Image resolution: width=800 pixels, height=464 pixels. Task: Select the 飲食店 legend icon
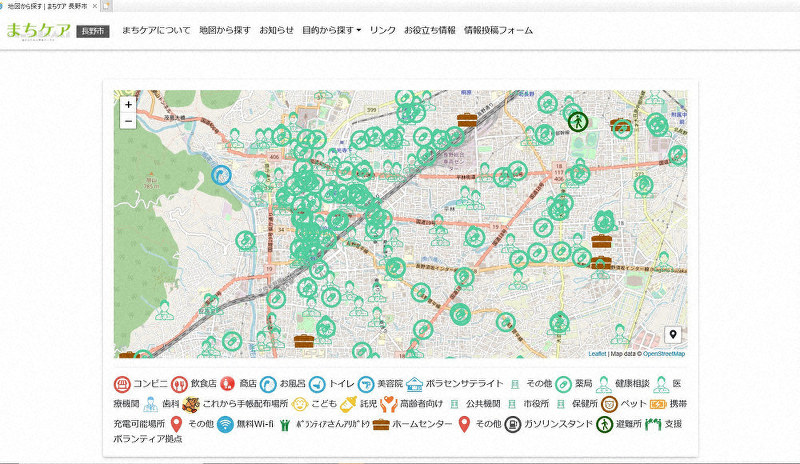[x=180, y=383]
